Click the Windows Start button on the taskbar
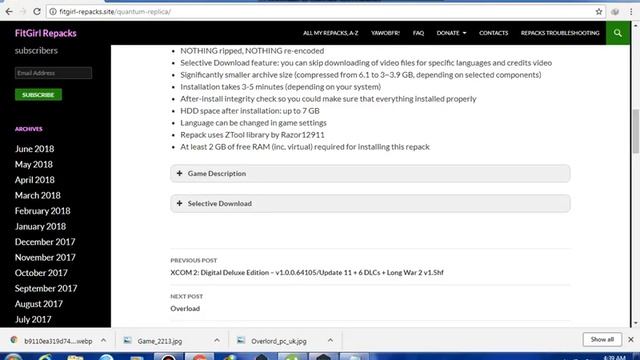 pos(12,357)
